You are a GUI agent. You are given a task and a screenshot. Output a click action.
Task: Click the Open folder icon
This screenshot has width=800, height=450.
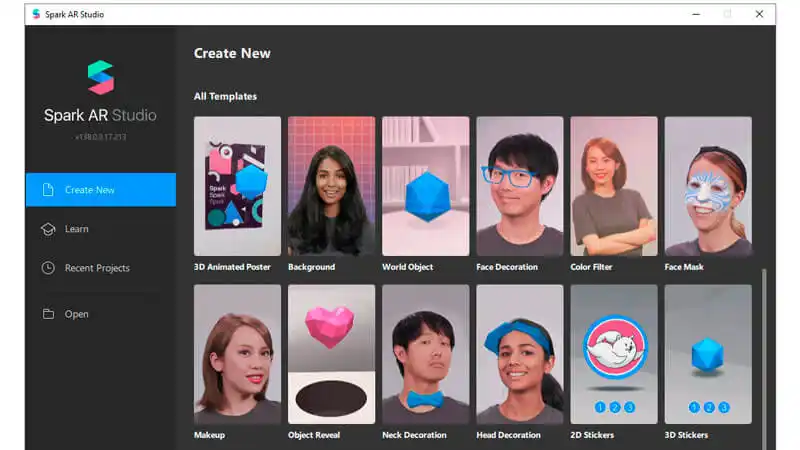coord(48,314)
